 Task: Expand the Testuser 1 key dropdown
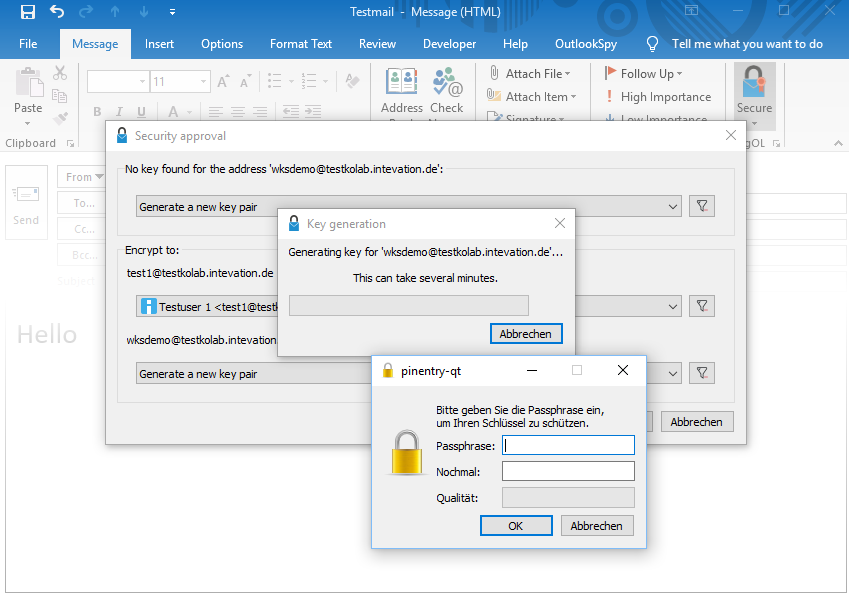point(673,306)
